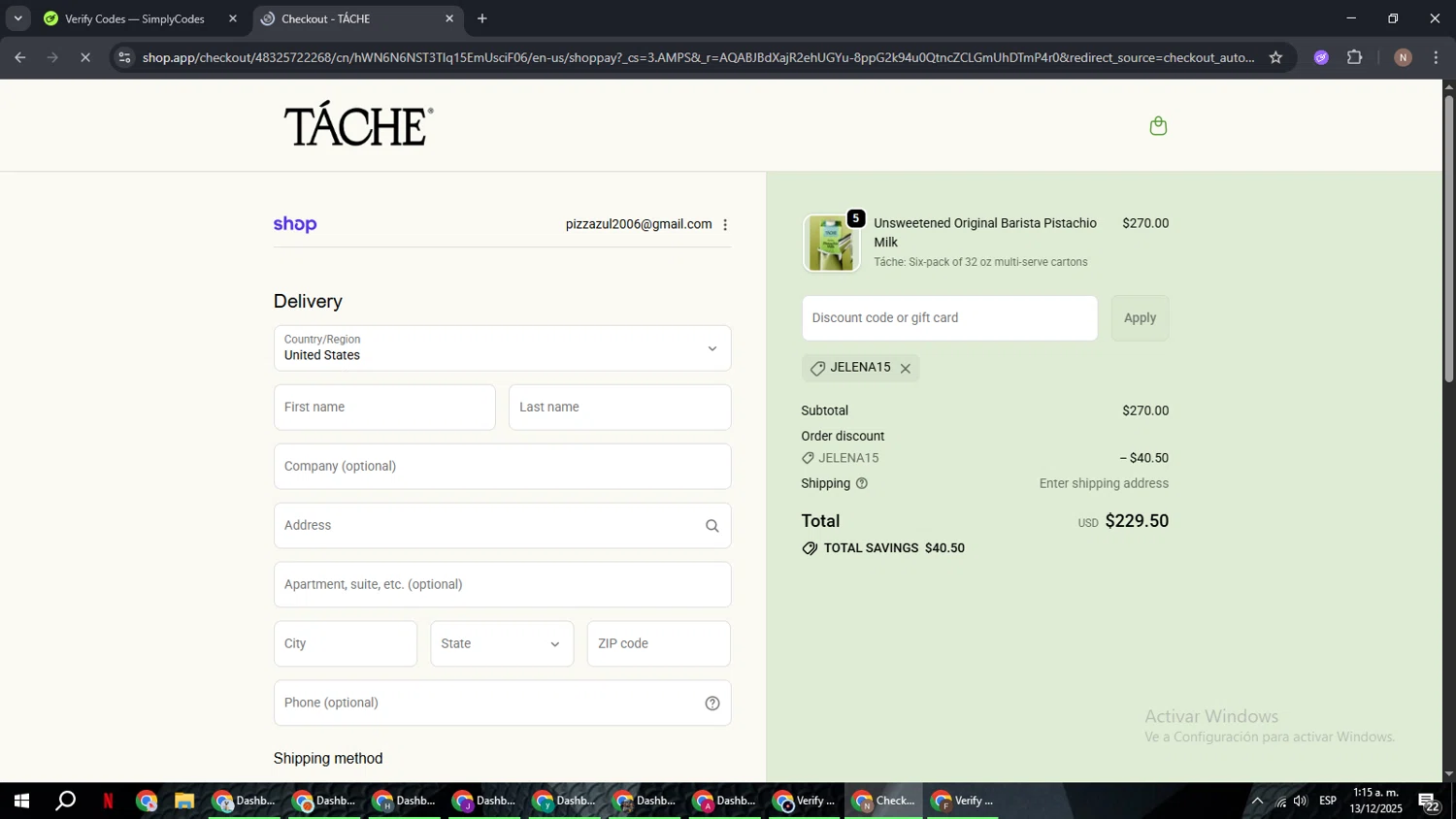1456x819 pixels.
Task: Switch to Verify Codes — SimplyCodes tab
Action: 135,18
